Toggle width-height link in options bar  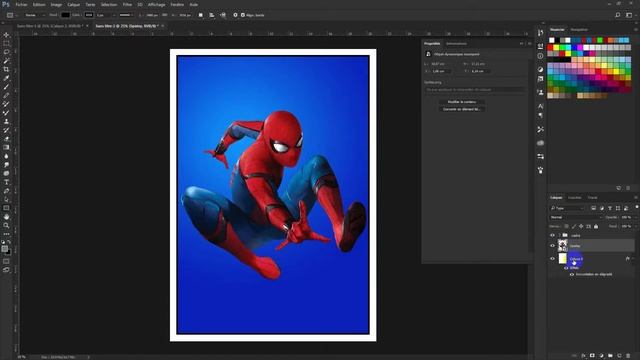tap(164, 15)
